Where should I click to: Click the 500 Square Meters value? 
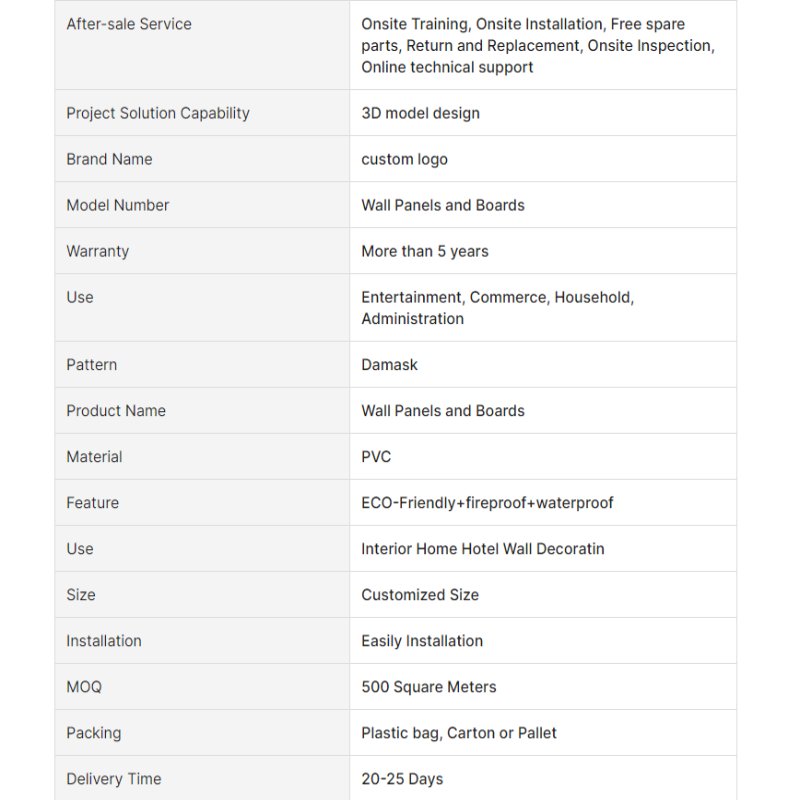pos(429,687)
